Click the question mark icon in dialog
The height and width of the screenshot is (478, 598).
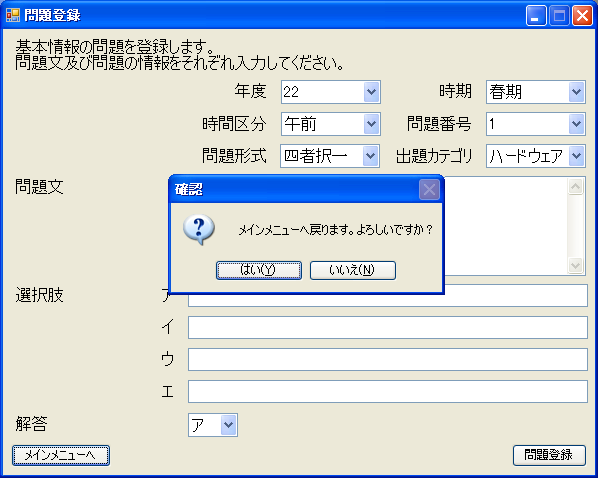pos(199,229)
